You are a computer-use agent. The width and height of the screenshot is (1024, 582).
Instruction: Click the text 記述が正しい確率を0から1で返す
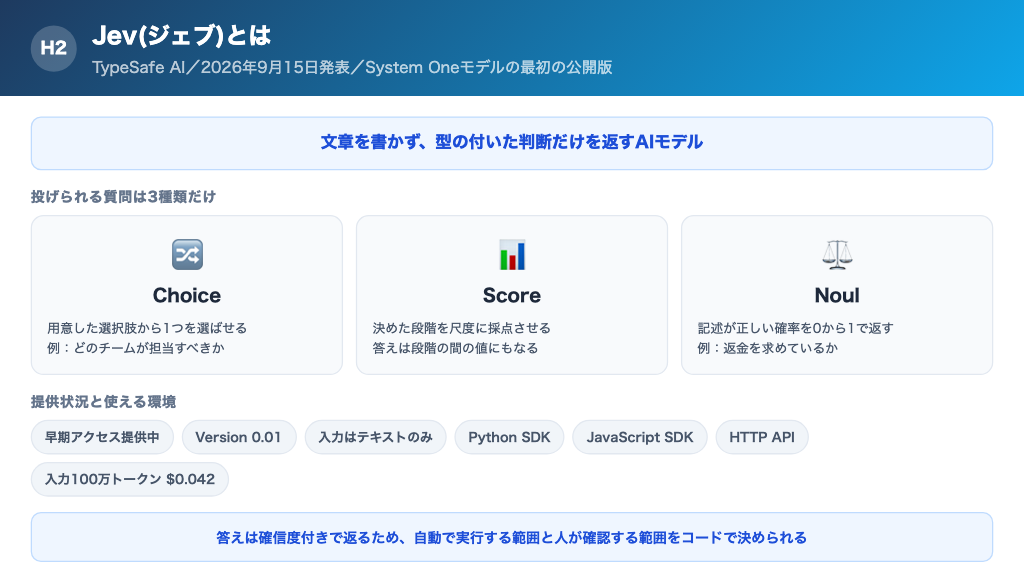click(795, 328)
